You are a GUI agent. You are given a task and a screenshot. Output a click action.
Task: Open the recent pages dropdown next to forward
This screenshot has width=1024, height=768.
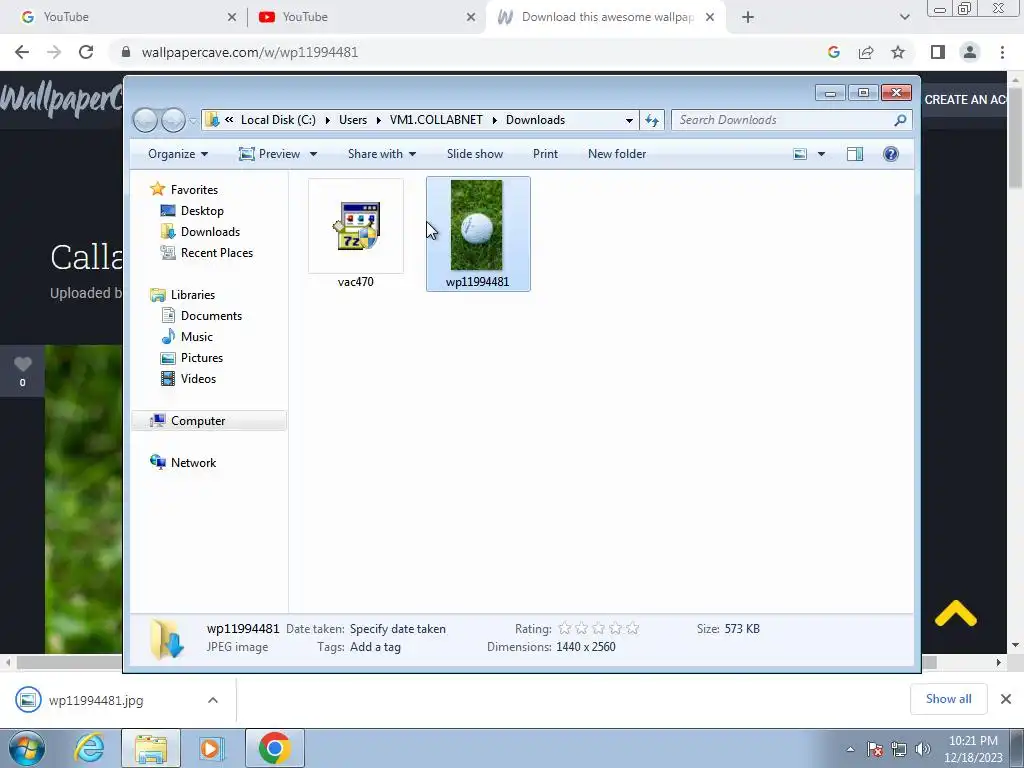193,121
